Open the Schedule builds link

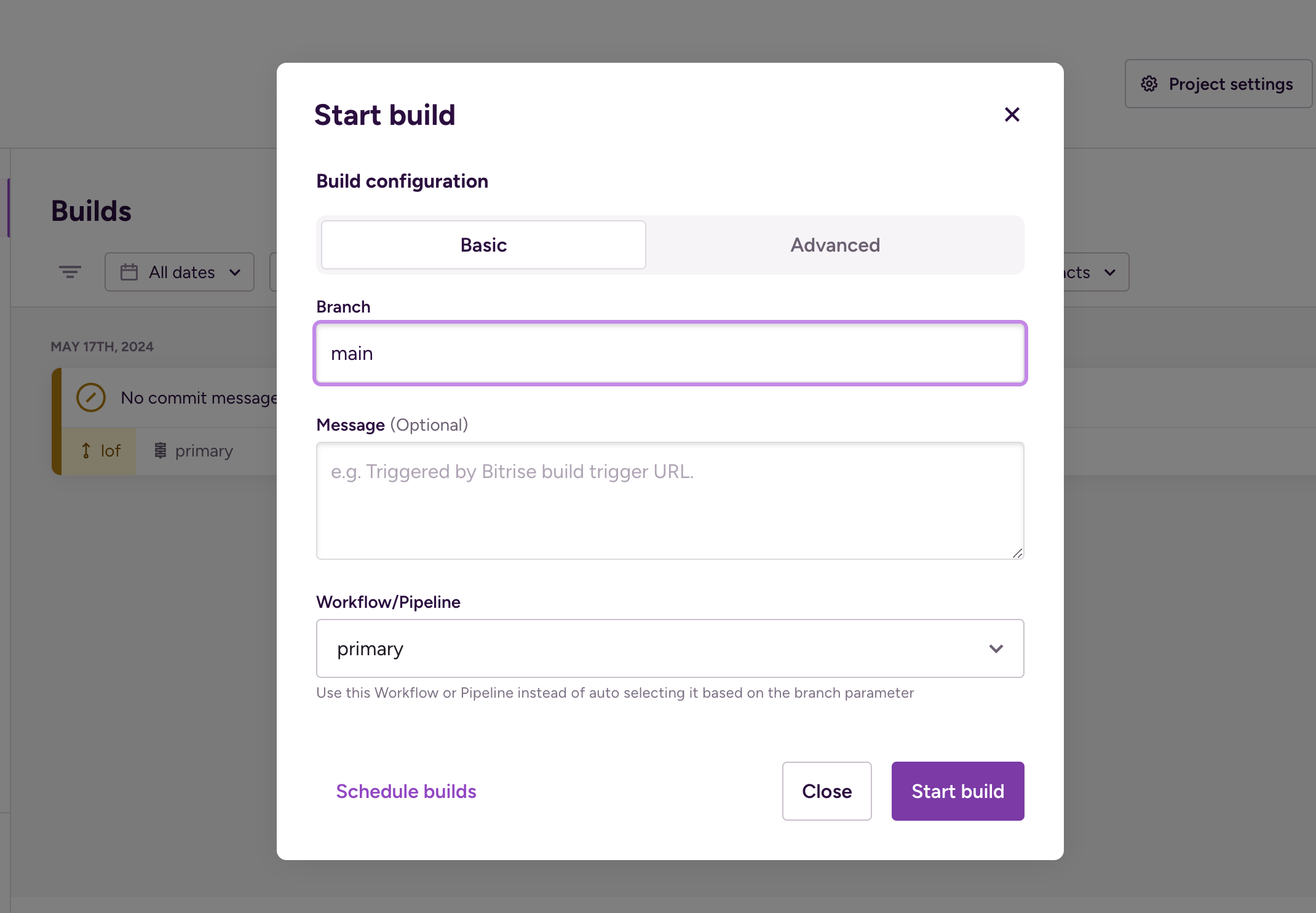click(406, 791)
